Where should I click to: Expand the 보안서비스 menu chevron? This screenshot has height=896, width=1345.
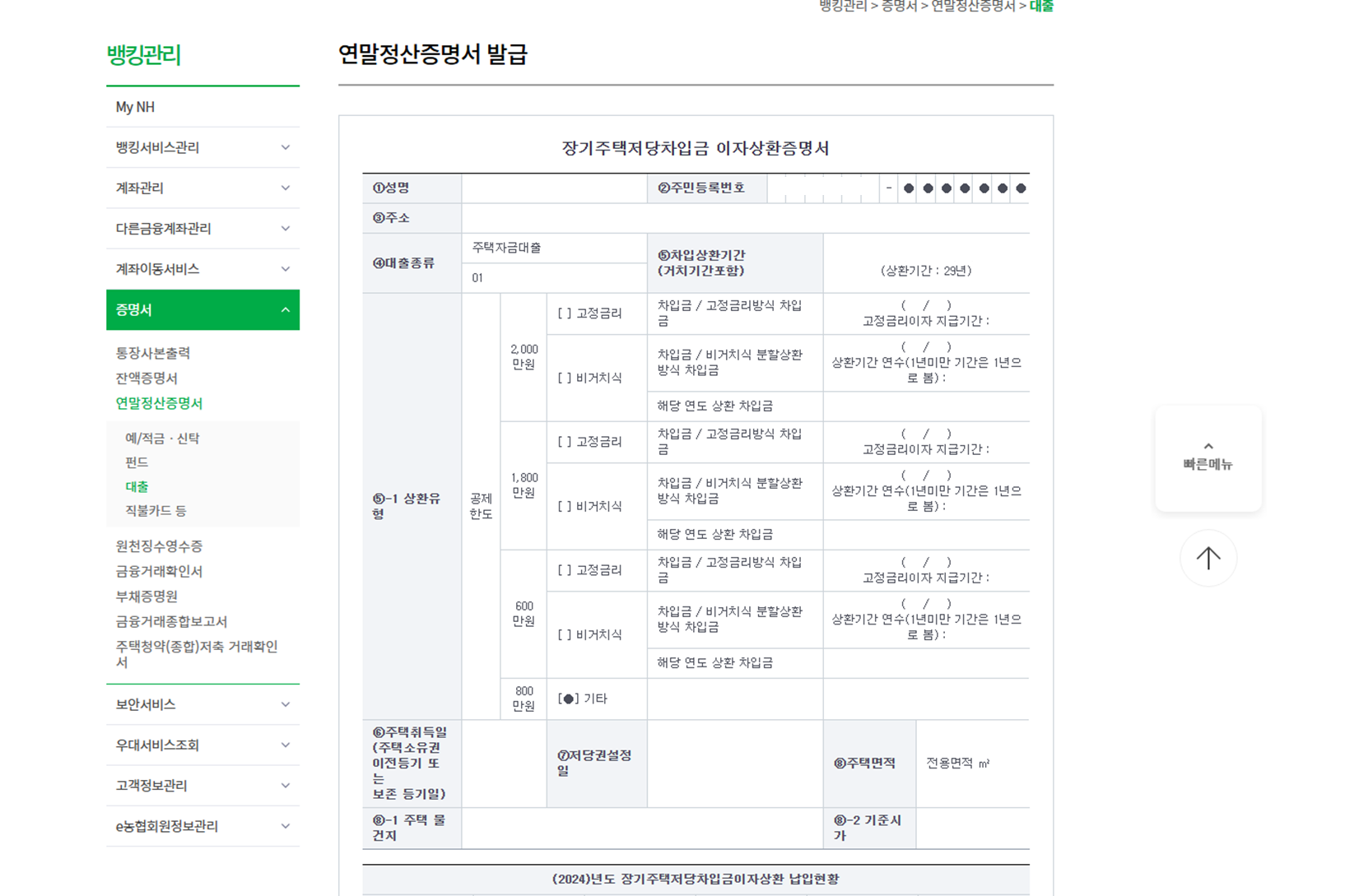[285, 704]
